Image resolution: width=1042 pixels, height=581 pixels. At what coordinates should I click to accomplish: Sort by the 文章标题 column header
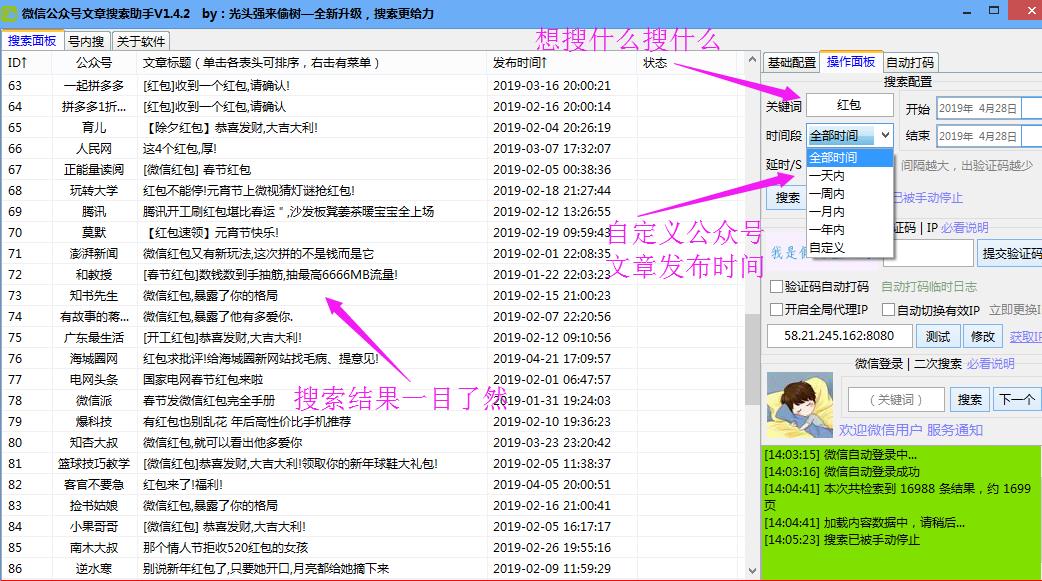pos(312,62)
